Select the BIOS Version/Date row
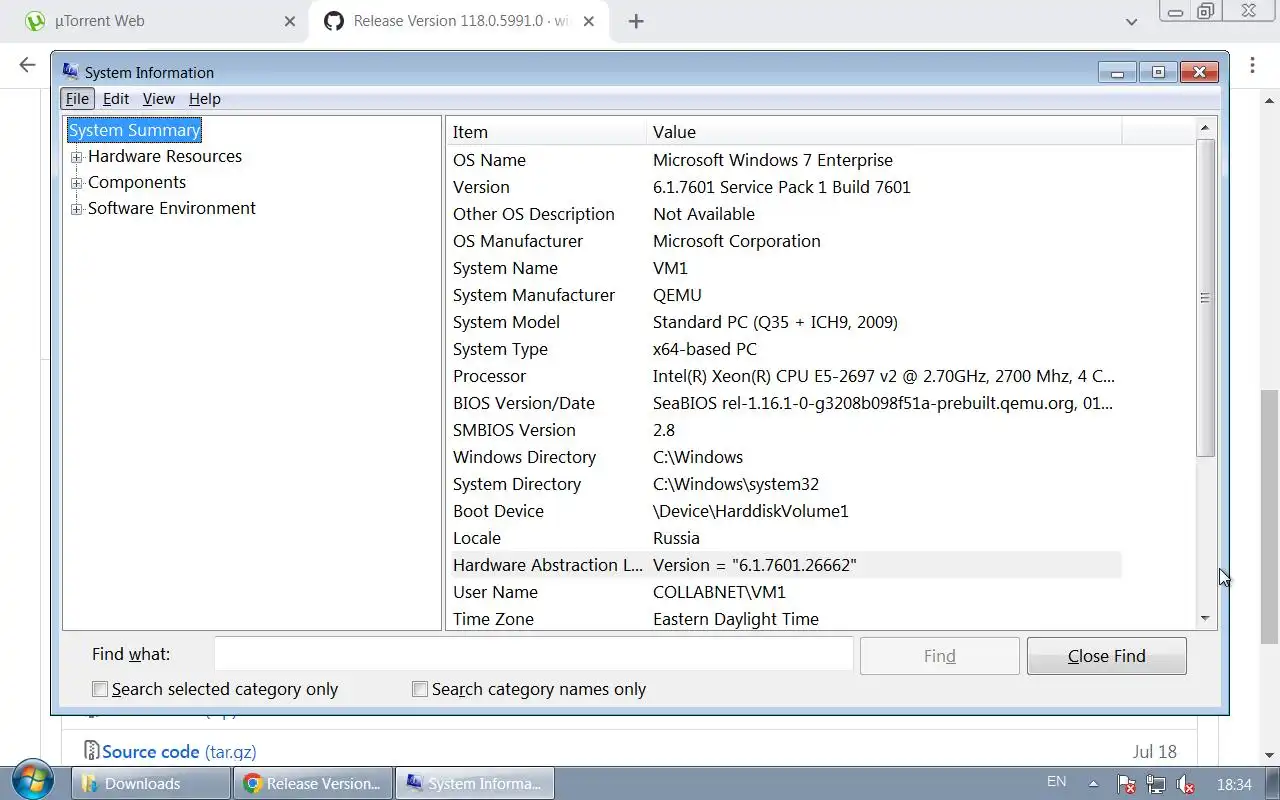Screen dimensions: 1280x800 click(x=785, y=403)
